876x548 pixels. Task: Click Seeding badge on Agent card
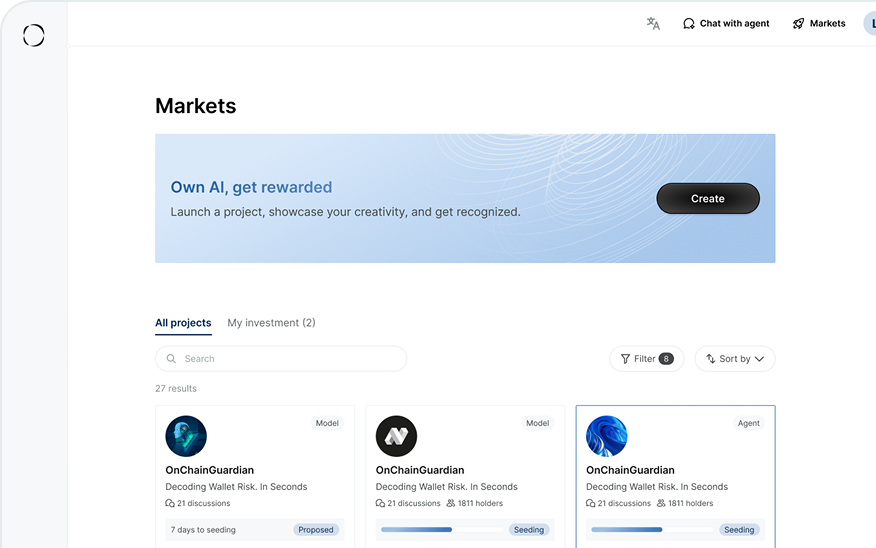(739, 530)
